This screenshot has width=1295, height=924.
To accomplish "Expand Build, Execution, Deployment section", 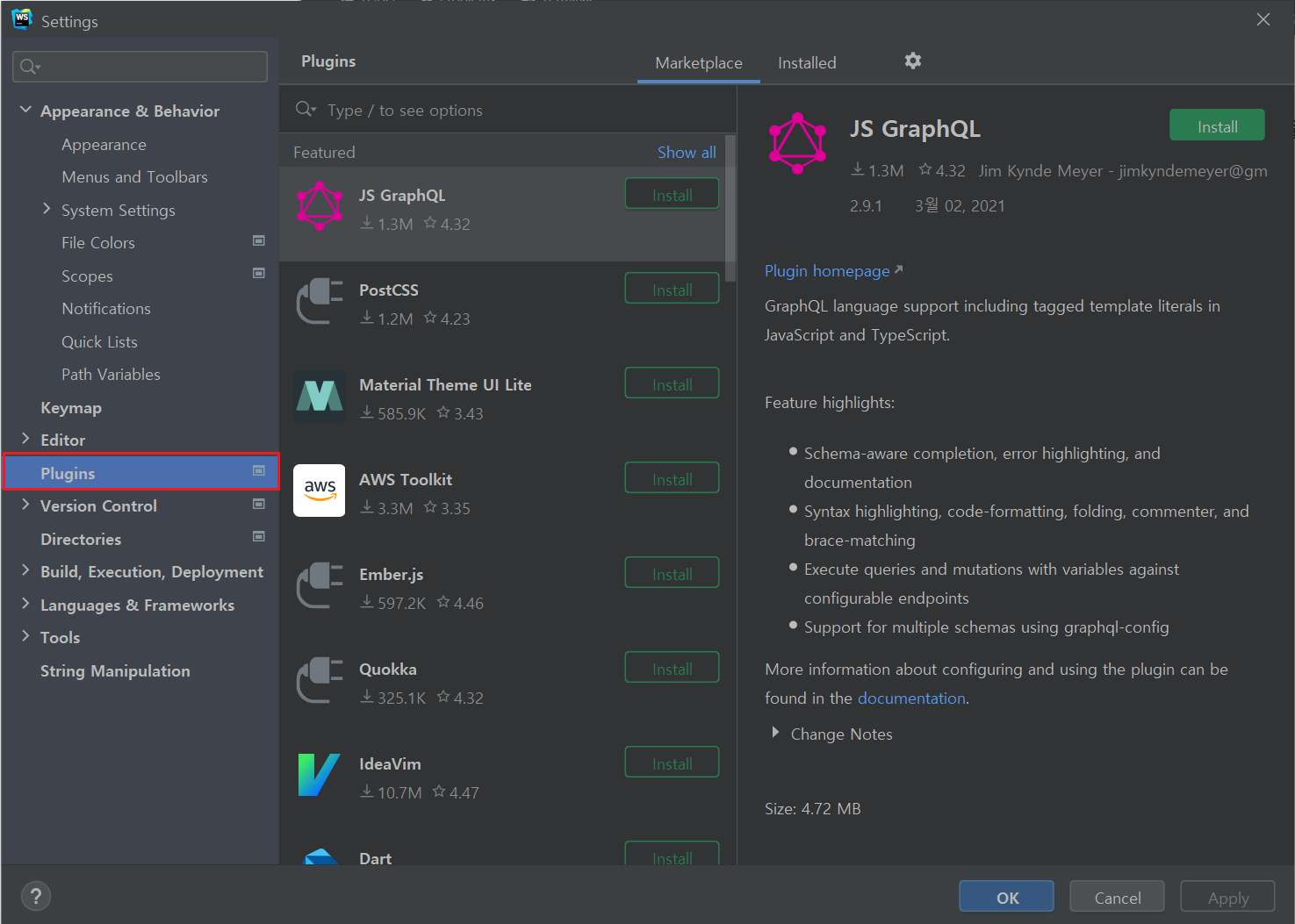I will click(x=25, y=570).
